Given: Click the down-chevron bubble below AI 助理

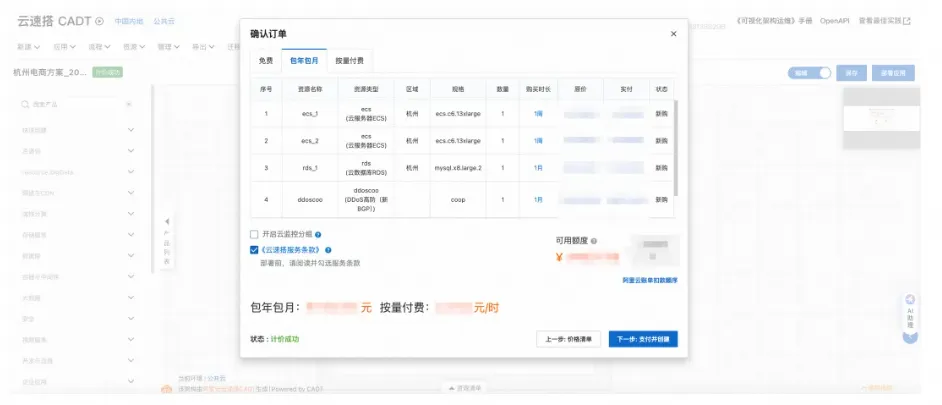Looking at the screenshot, I should coord(910,337).
